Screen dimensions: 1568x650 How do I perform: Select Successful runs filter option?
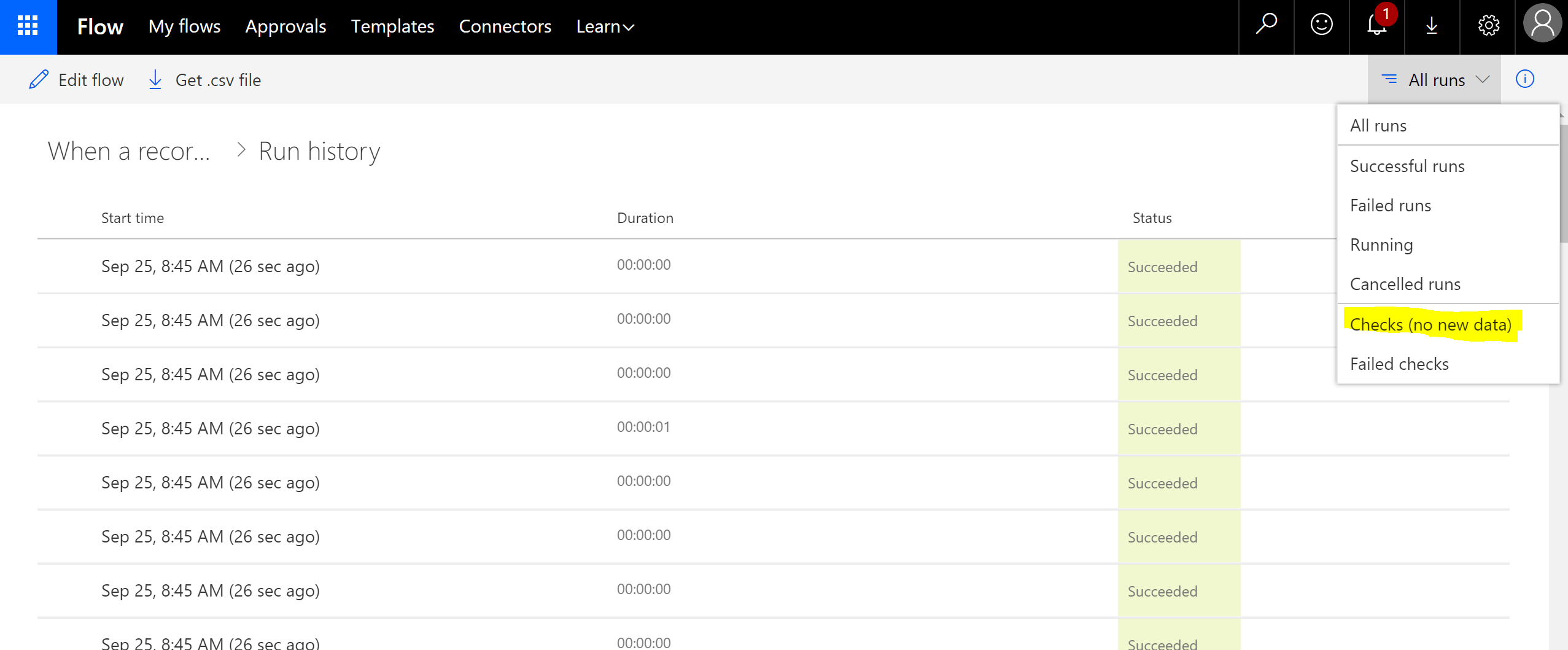1407,166
